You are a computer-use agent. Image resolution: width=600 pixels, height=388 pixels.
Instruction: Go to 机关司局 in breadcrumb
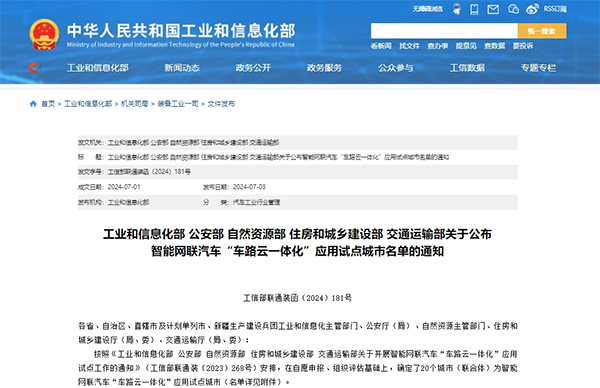(x=134, y=104)
